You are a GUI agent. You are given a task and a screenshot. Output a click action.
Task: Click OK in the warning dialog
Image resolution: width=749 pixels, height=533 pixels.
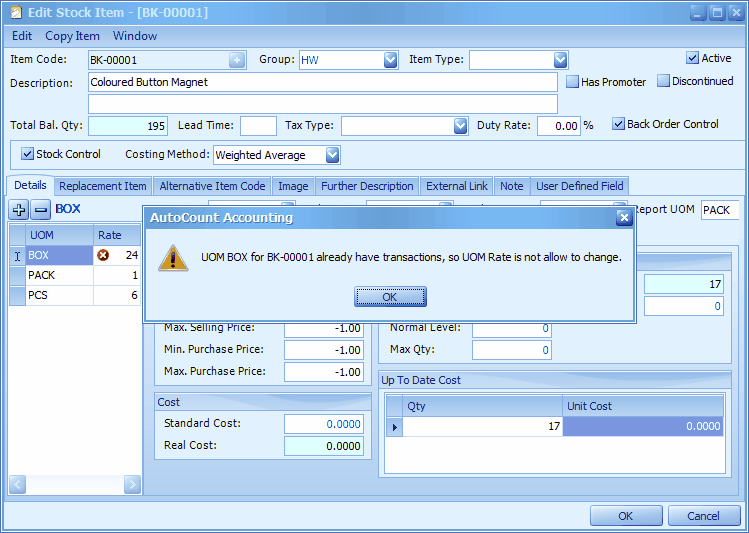(x=390, y=297)
